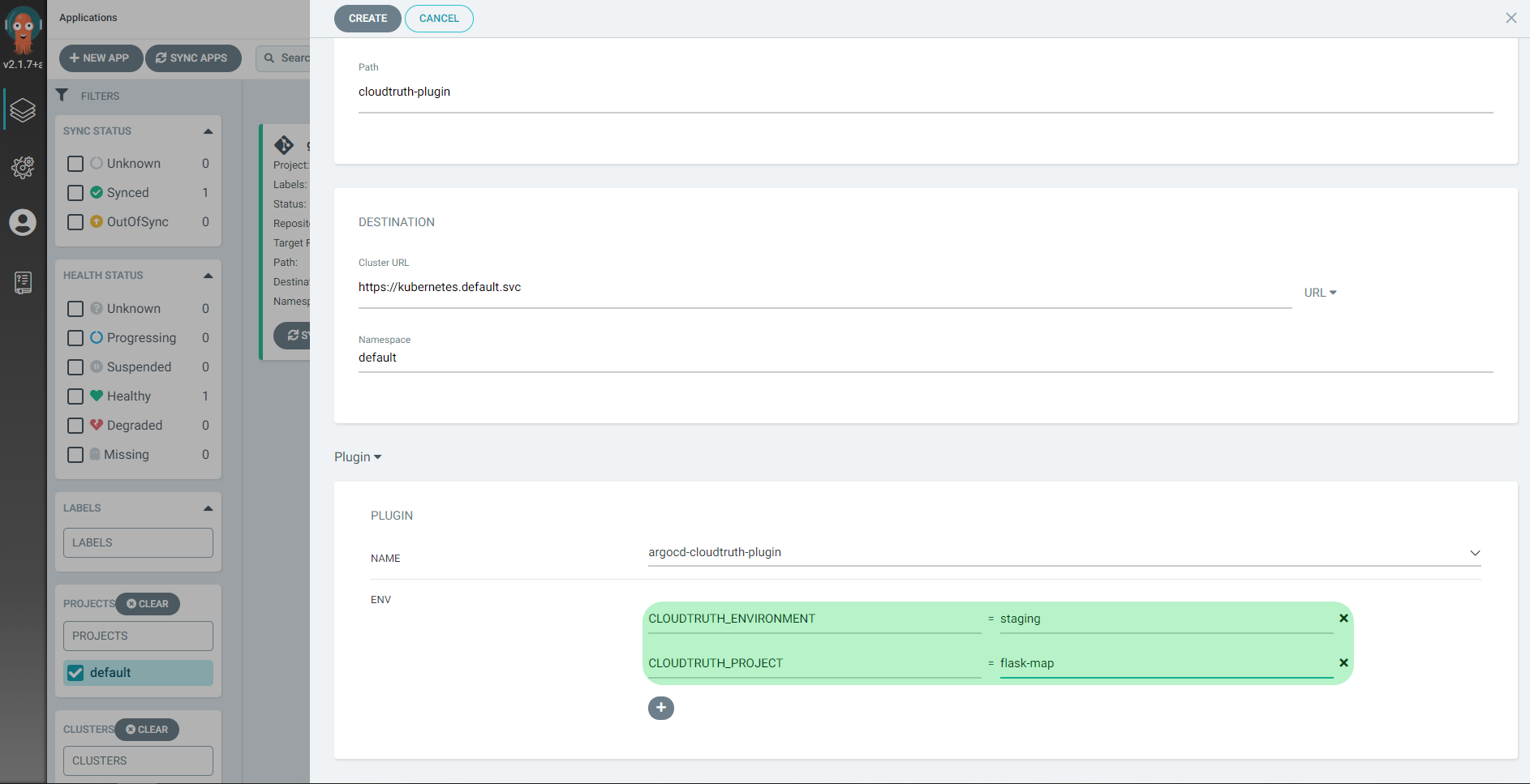
Task: Clear the Clusters filter
Action: coord(147,730)
